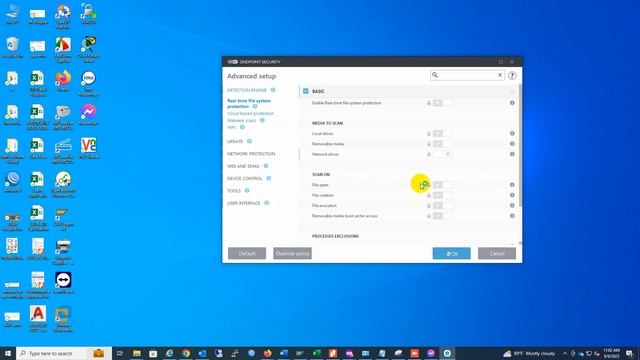The width and height of the screenshot is (640, 360).
Task: Click info icon for Local drives row
Action: pos(512,133)
